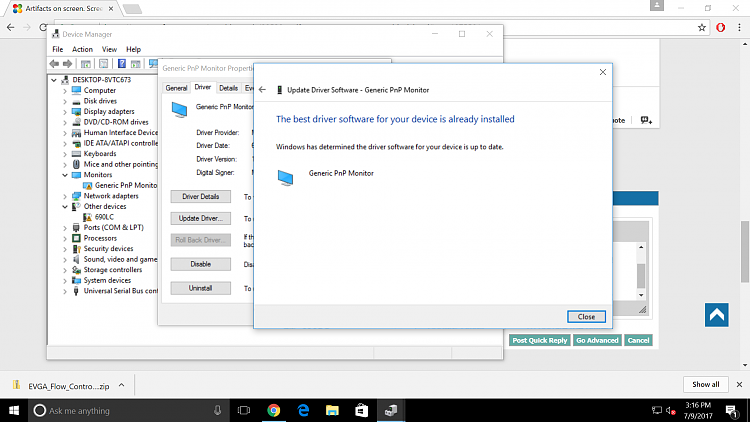Viewport: 750px width, 422px height.
Task: Open Chrome three-dot menu
Action: (739, 28)
